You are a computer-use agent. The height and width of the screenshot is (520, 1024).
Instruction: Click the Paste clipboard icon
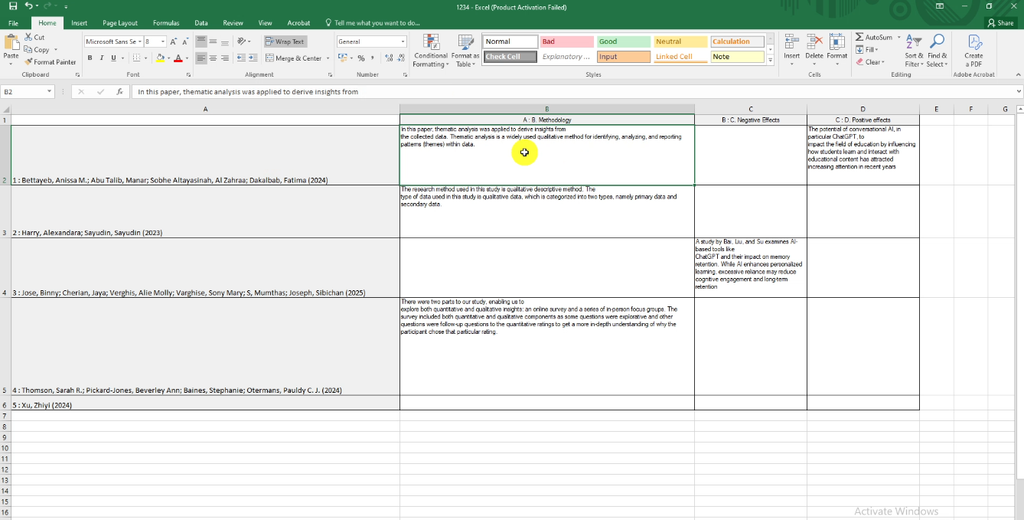pos(11,44)
